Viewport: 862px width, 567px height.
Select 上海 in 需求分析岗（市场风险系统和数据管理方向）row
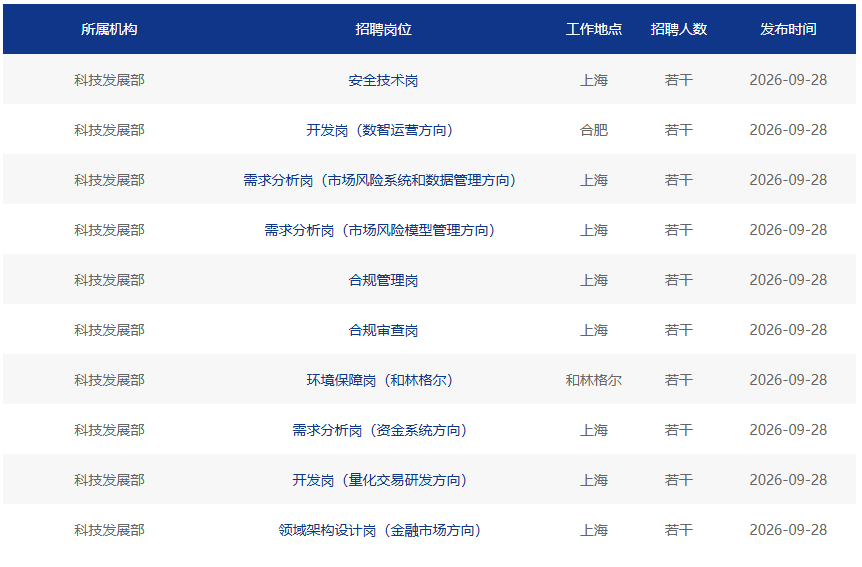pos(594,180)
